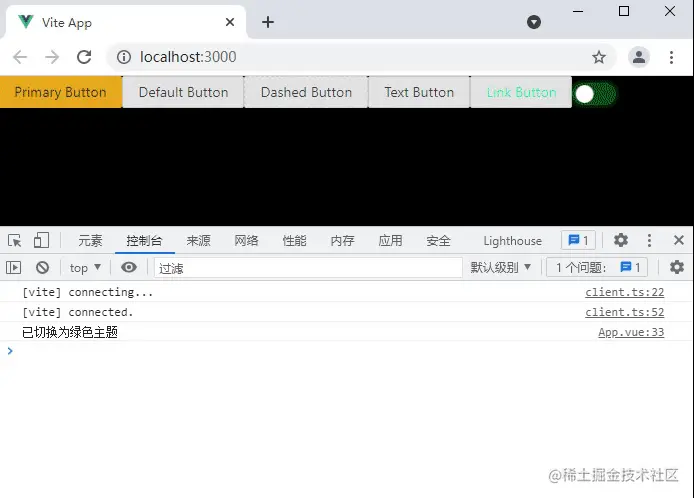Click the browser back arrow
Image resolution: width=694 pixels, height=498 pixels.
click(20, 57)
